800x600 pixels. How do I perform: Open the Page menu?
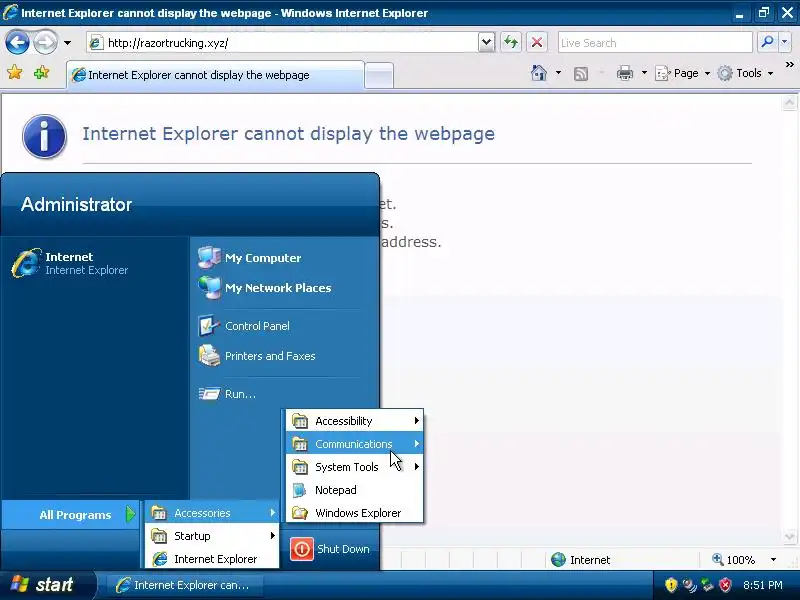683,73
